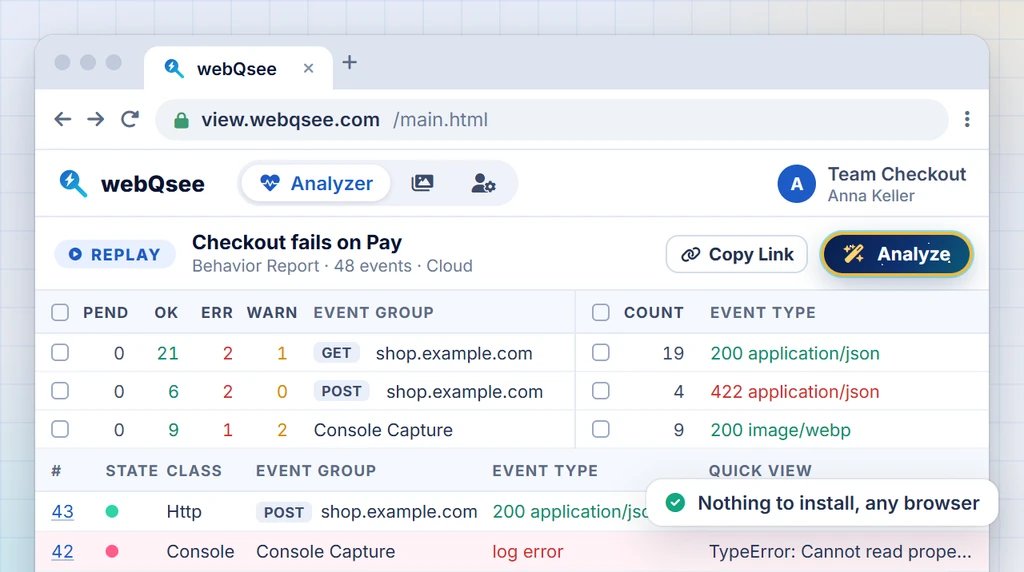
Task: Click the 200 image/webp event type
Action: tap(780, 430)
